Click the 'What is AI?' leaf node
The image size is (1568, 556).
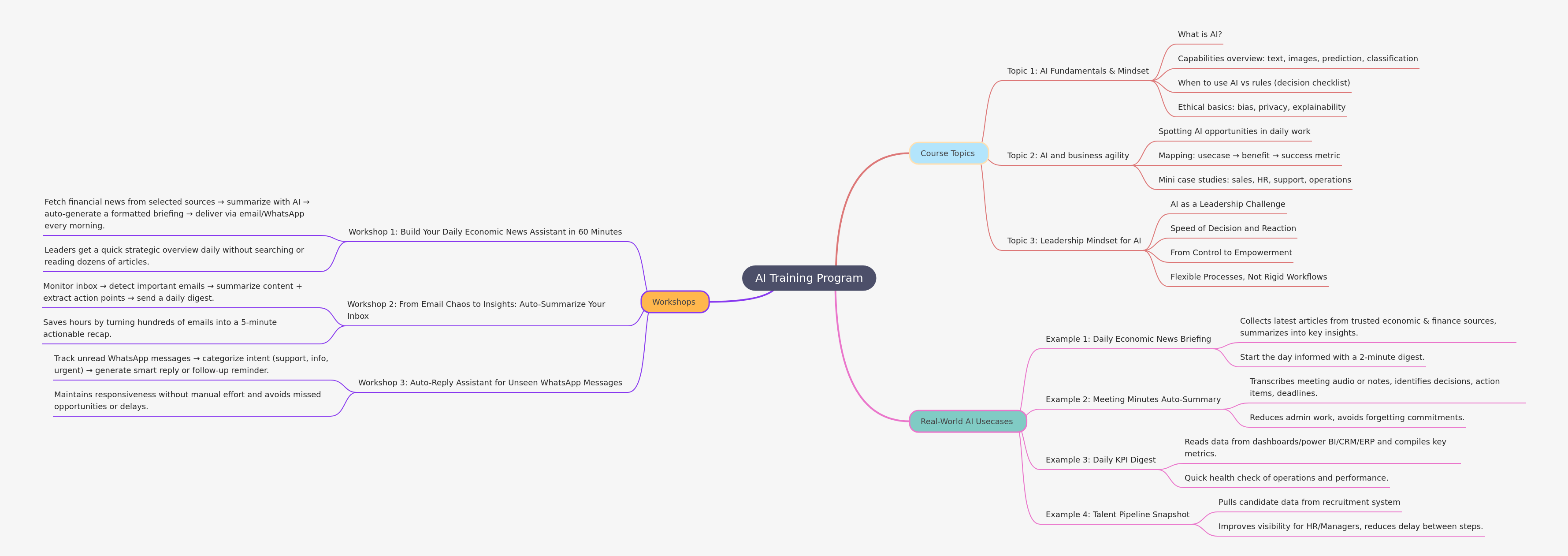tap(1199, 34)
